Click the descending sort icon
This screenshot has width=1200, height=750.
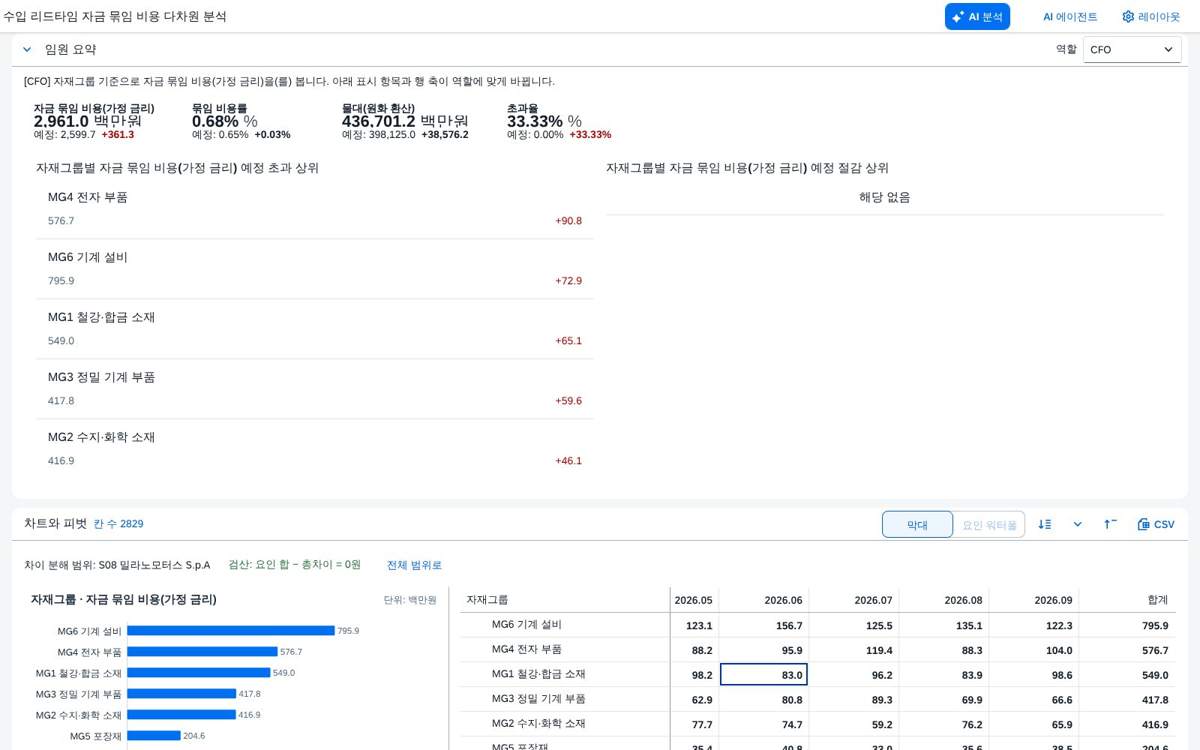(1045, 524)
